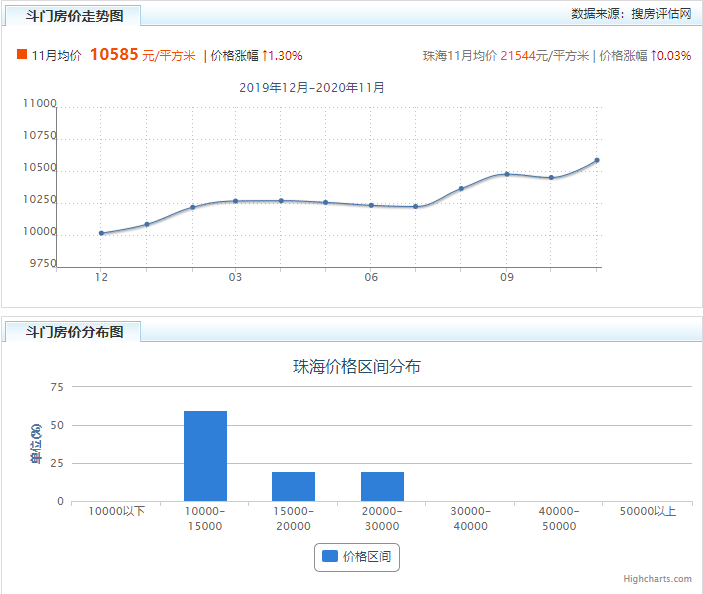Click the data point above month 03

(x=235, y=201)
